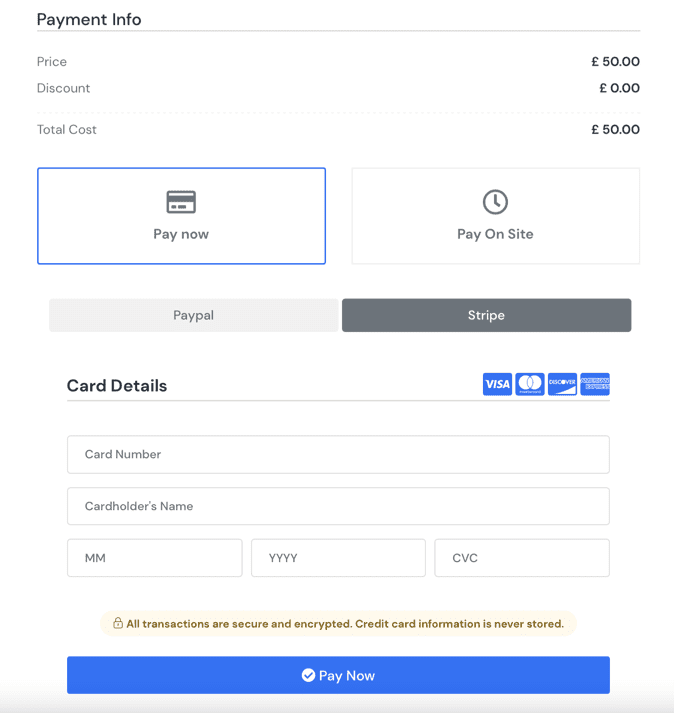Focus the CVC input field
Screen dimensions: 674x713
point(521,558)
